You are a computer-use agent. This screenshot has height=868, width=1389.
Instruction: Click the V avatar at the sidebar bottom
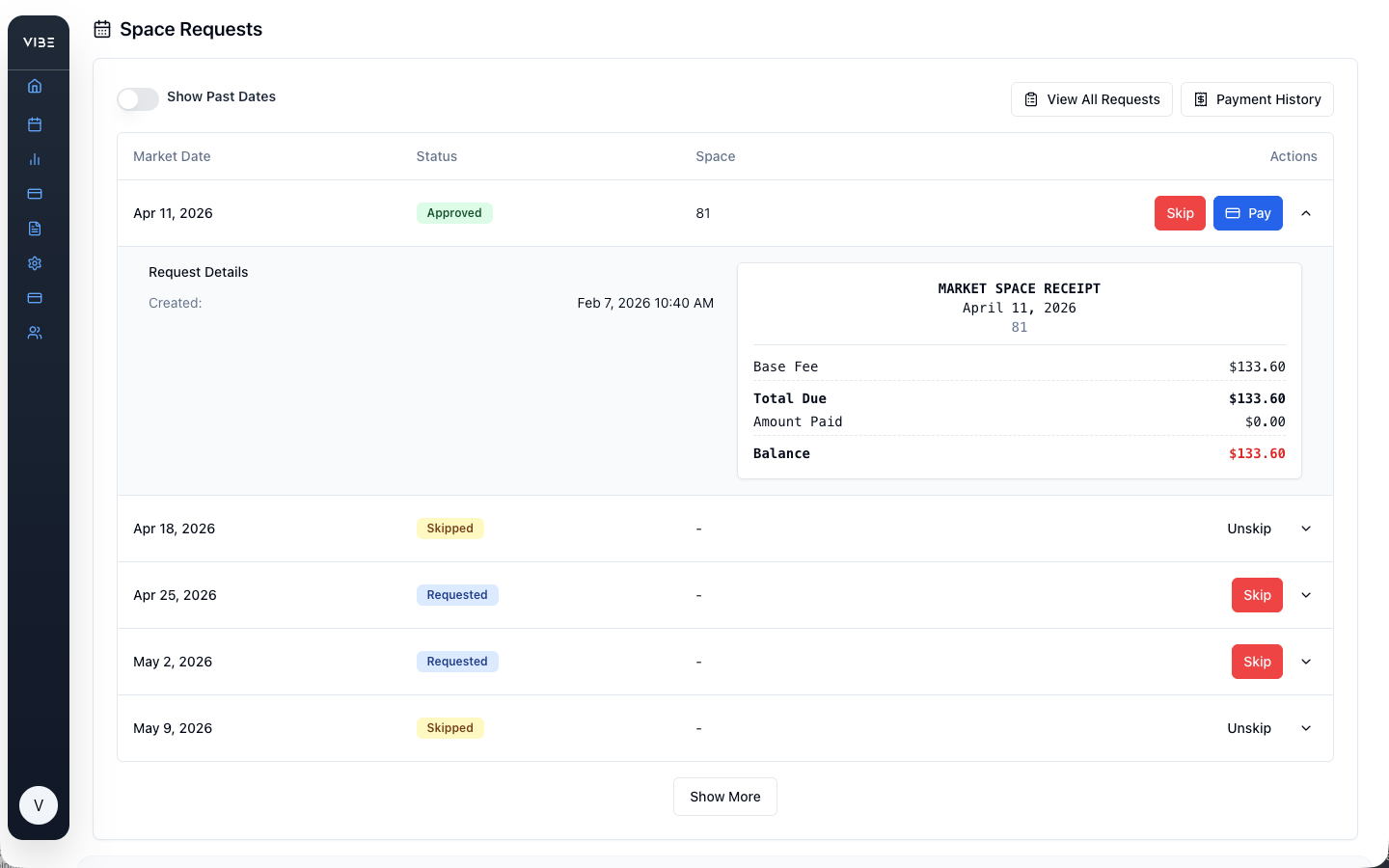[x=39, y=805]
